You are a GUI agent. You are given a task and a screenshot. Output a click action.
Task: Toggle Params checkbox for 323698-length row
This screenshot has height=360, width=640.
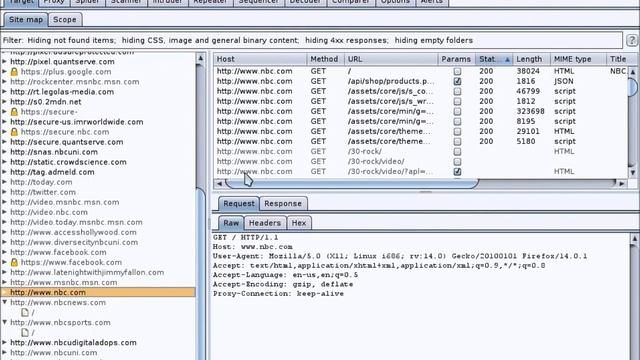[457, 111]
